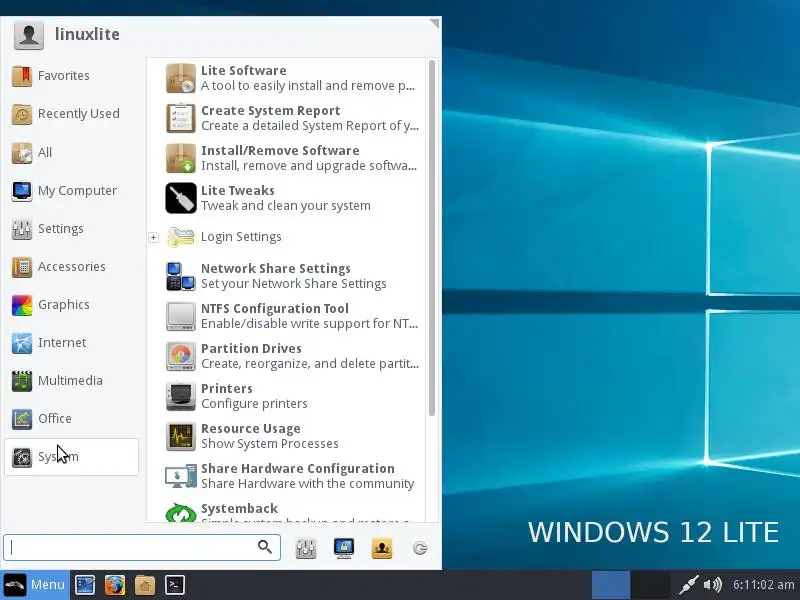Open Lite Software package icon
This screenshot has height=600, width=800.
tap(181, 78)
